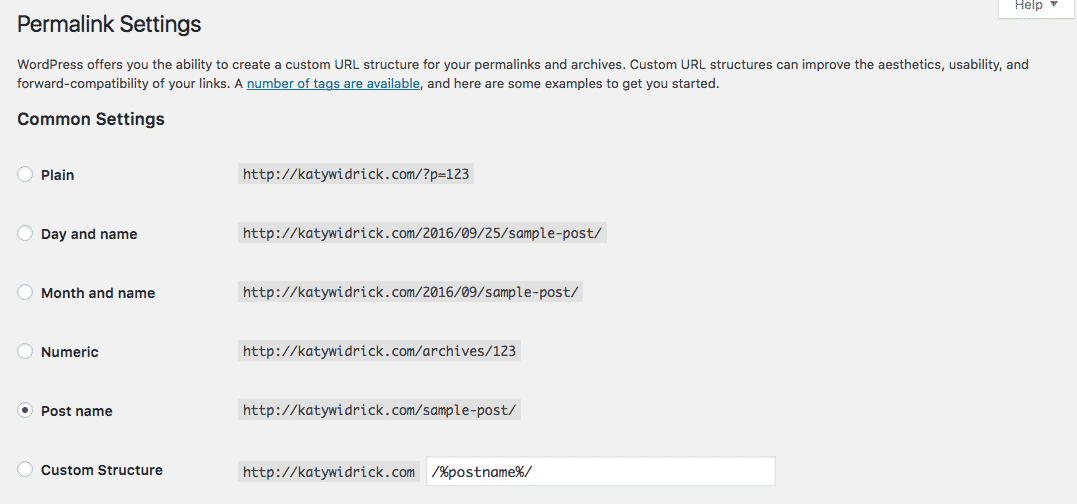Click the Common Settings section heading

pyautogui.click(x=91, y=119)
